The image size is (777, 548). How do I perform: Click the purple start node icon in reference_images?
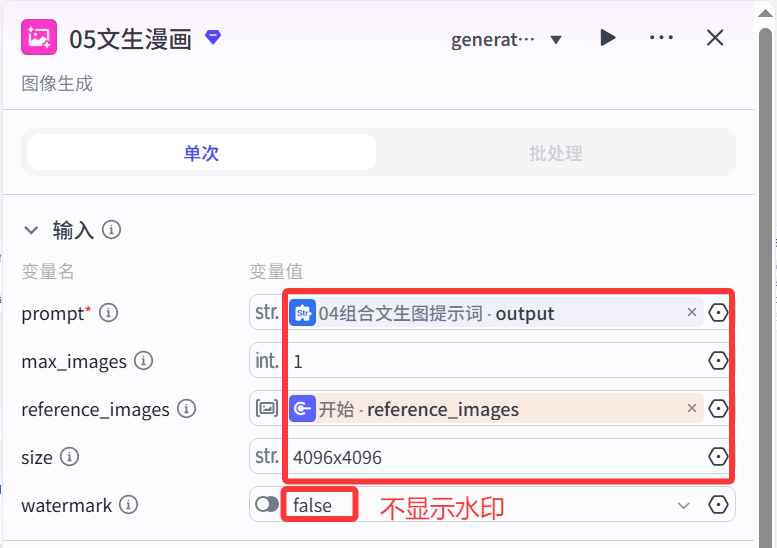[x=302, y=409]
